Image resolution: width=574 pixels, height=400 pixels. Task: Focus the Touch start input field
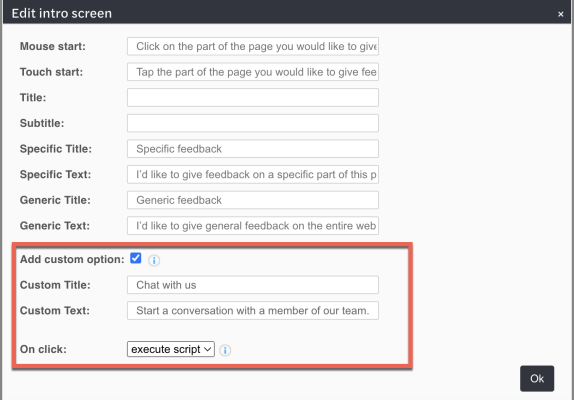253,72
